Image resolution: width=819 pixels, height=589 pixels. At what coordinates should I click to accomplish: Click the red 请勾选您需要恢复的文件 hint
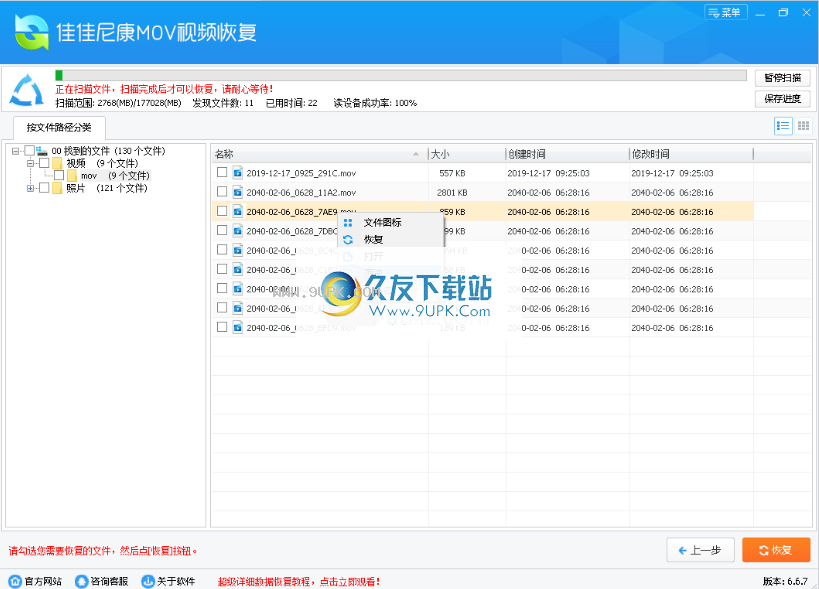click(x=103, y=551)
